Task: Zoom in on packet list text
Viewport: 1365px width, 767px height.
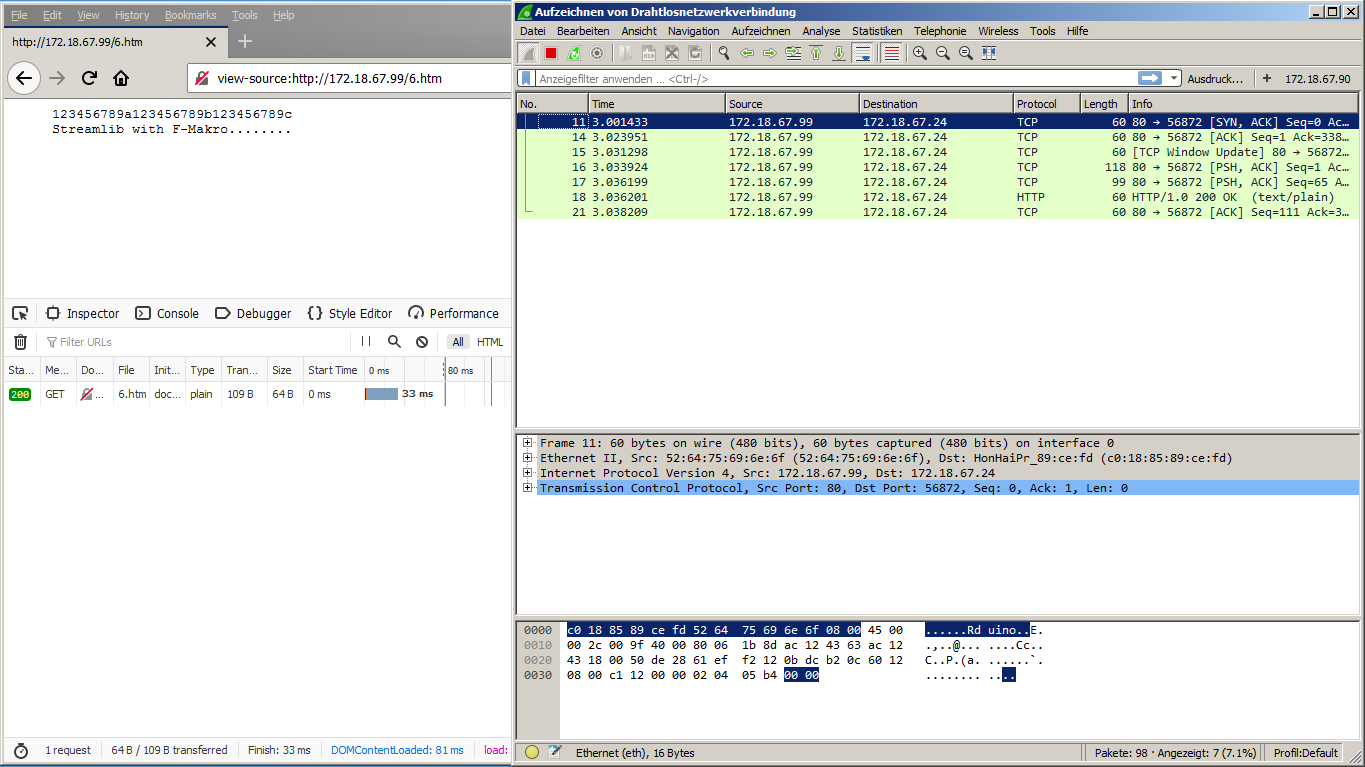Action: (x=919, y=53)
